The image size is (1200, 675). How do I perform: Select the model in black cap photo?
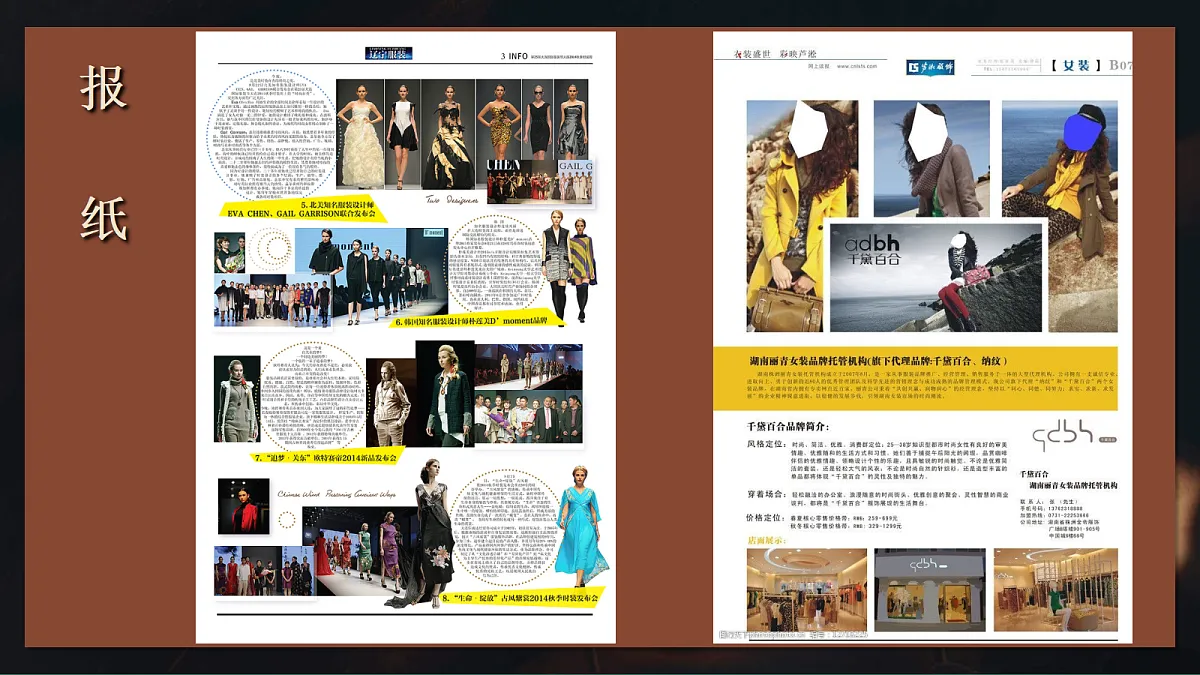[x=1060, y=215]
